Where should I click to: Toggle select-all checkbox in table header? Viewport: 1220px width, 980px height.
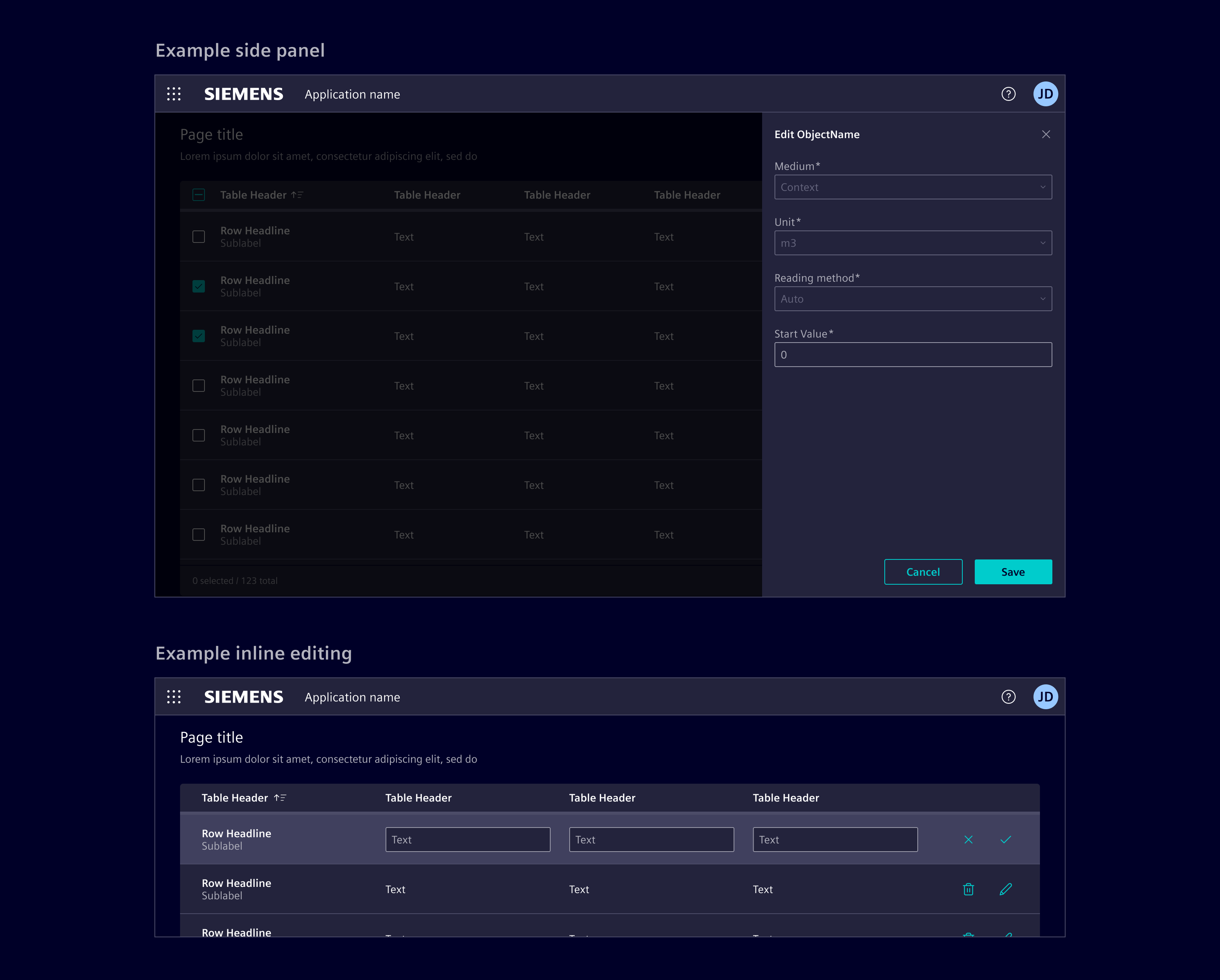(199, 195)
